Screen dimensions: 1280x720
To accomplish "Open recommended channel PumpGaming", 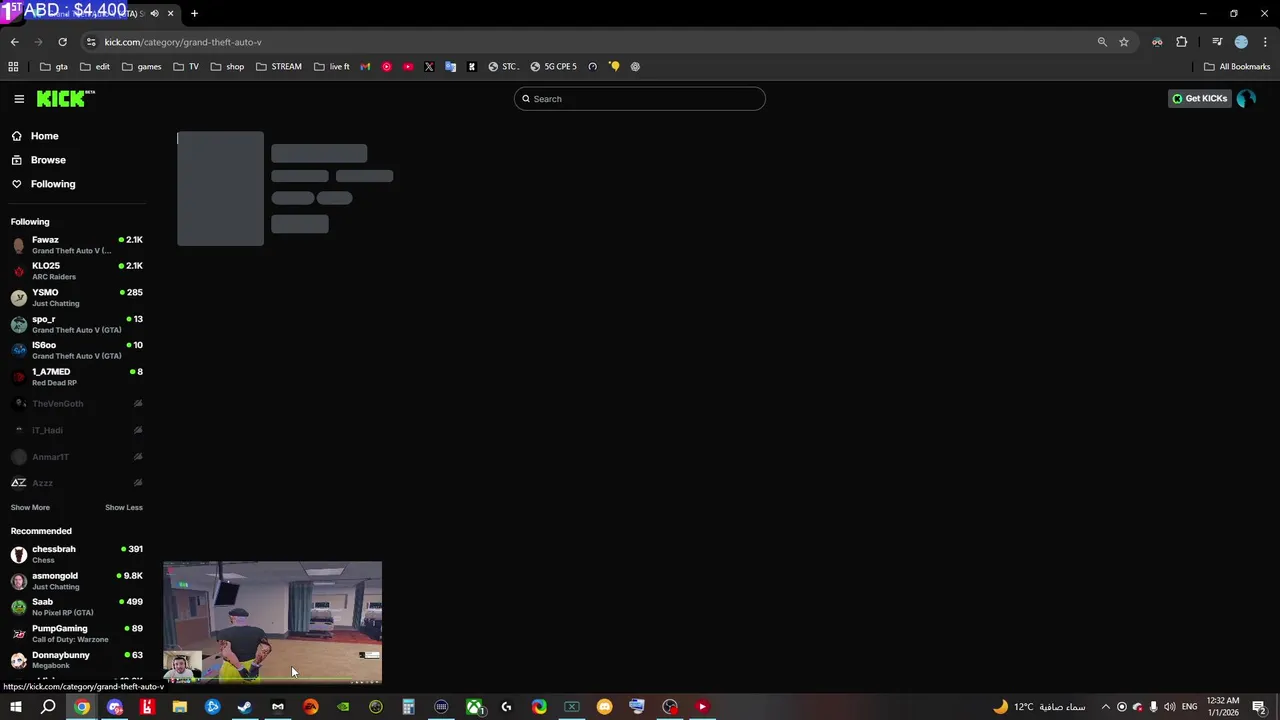I will tap(77, 634).
